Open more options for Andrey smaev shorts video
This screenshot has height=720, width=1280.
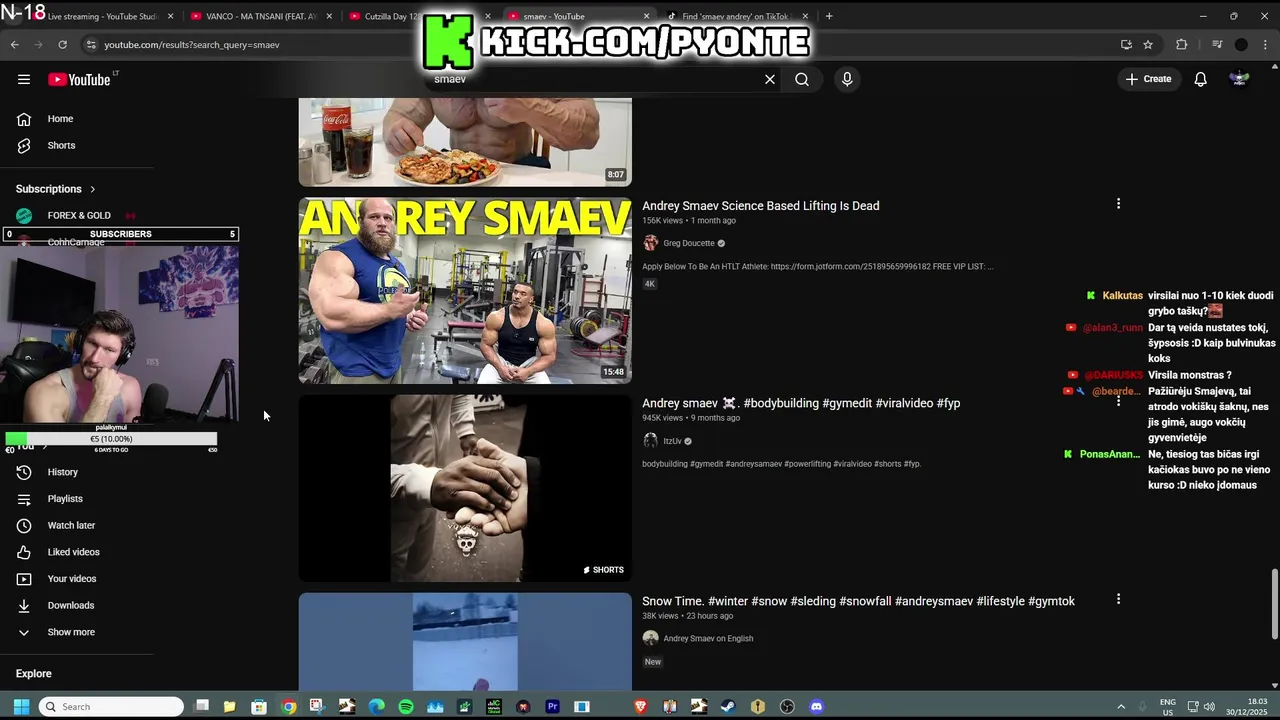point(1118,401)
